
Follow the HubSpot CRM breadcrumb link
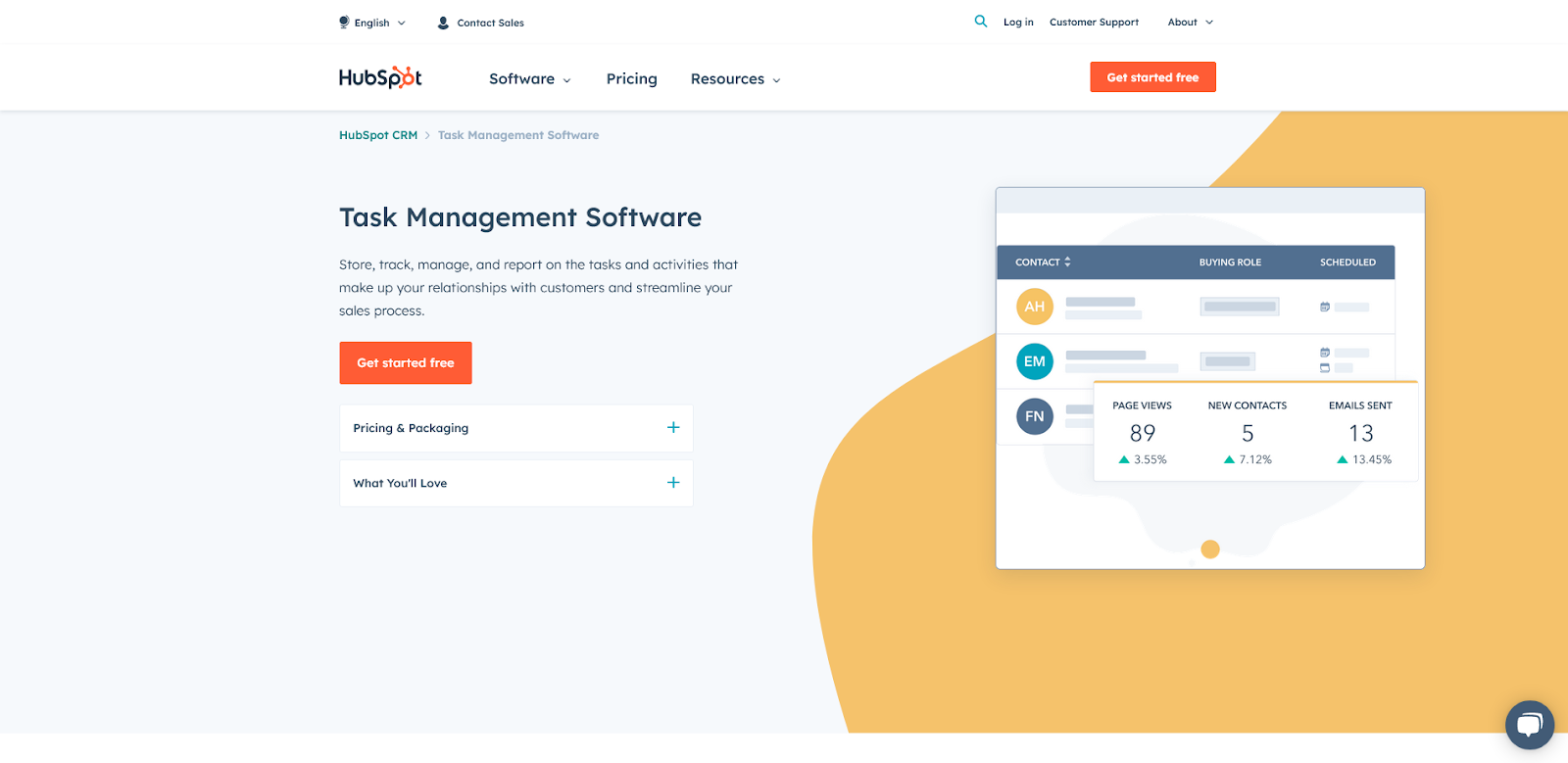coord(378,135)
